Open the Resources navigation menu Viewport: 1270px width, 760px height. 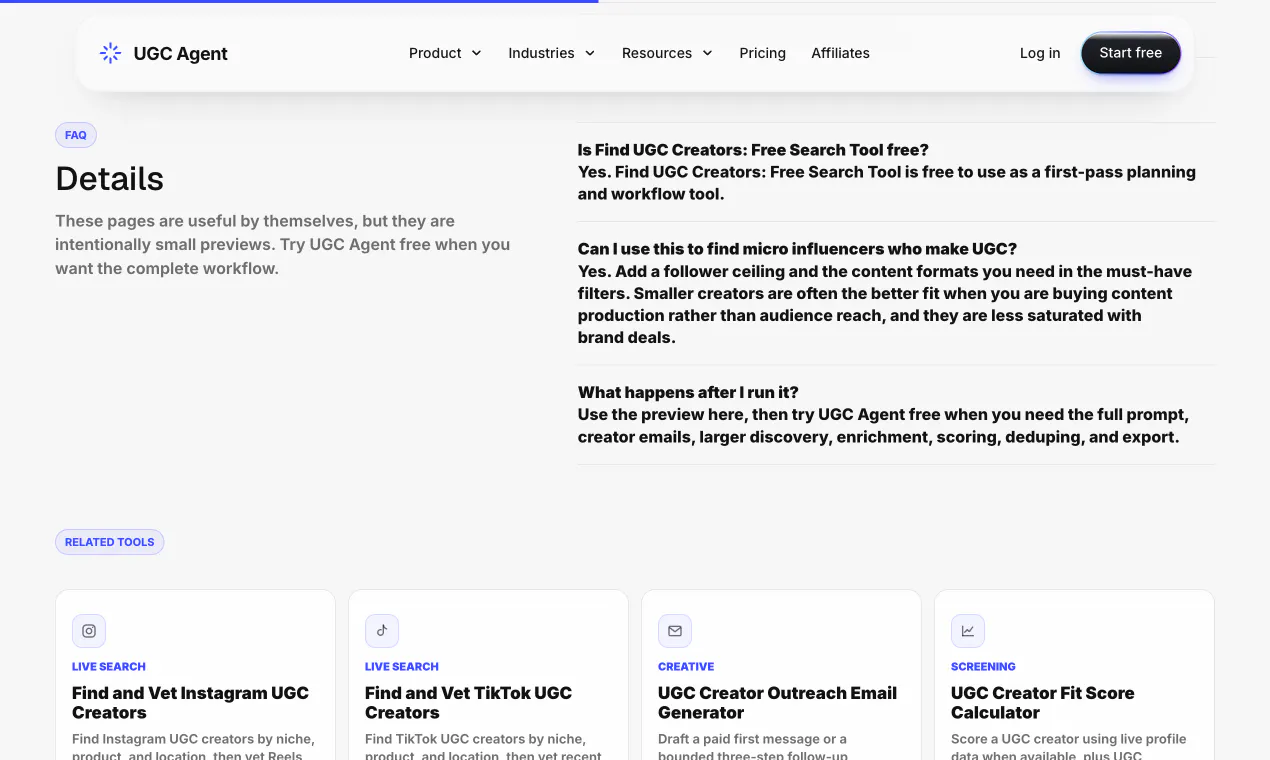[x=667, y=53]
